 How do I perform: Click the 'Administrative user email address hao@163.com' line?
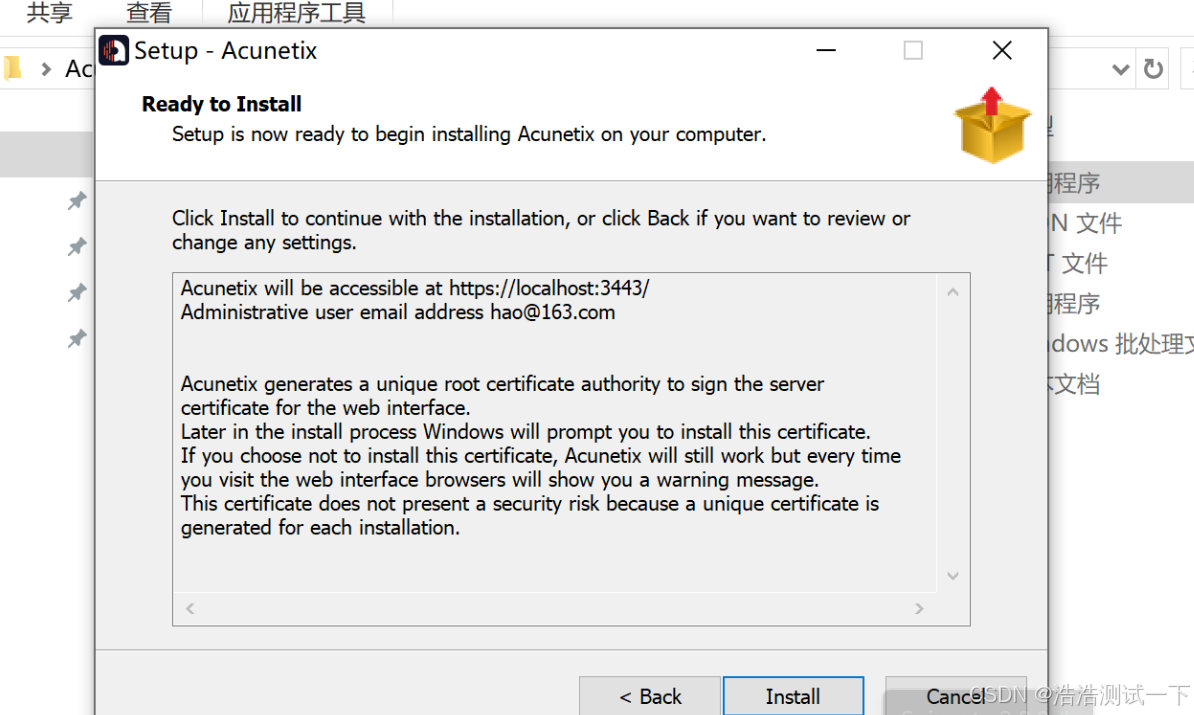click(x=397, y=312)
